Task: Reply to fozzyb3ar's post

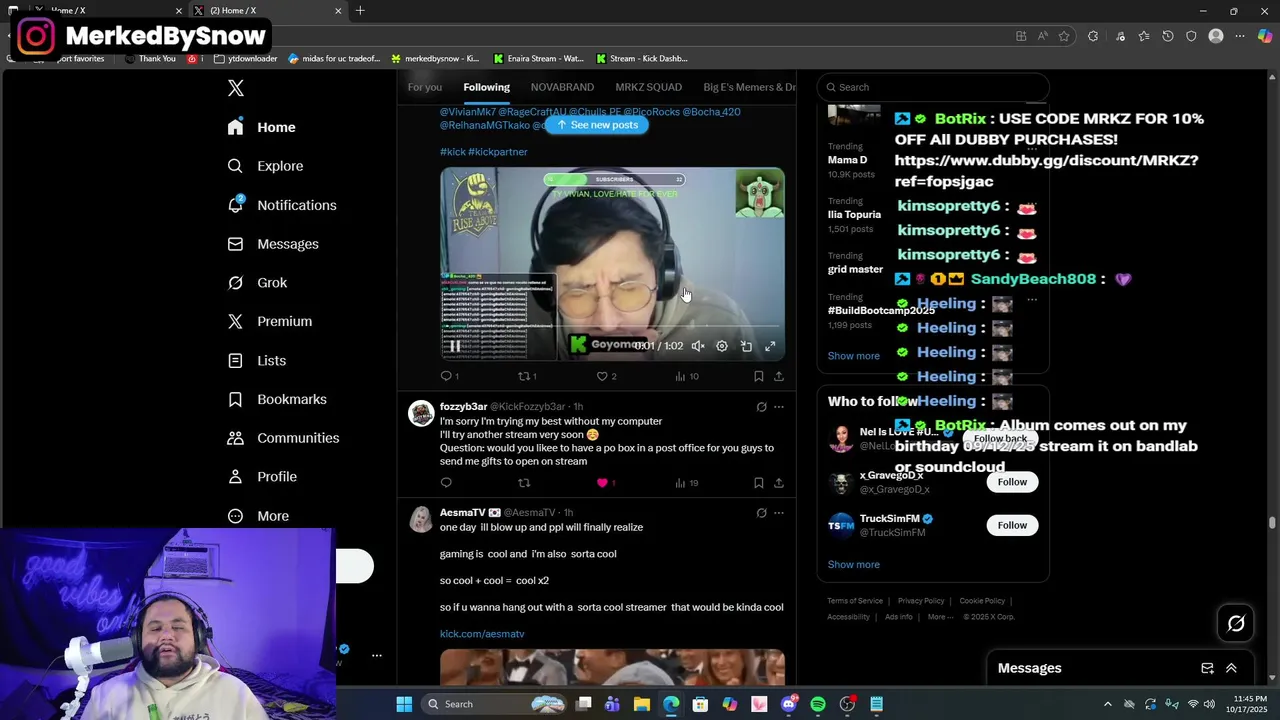Action: coord(446,483)
